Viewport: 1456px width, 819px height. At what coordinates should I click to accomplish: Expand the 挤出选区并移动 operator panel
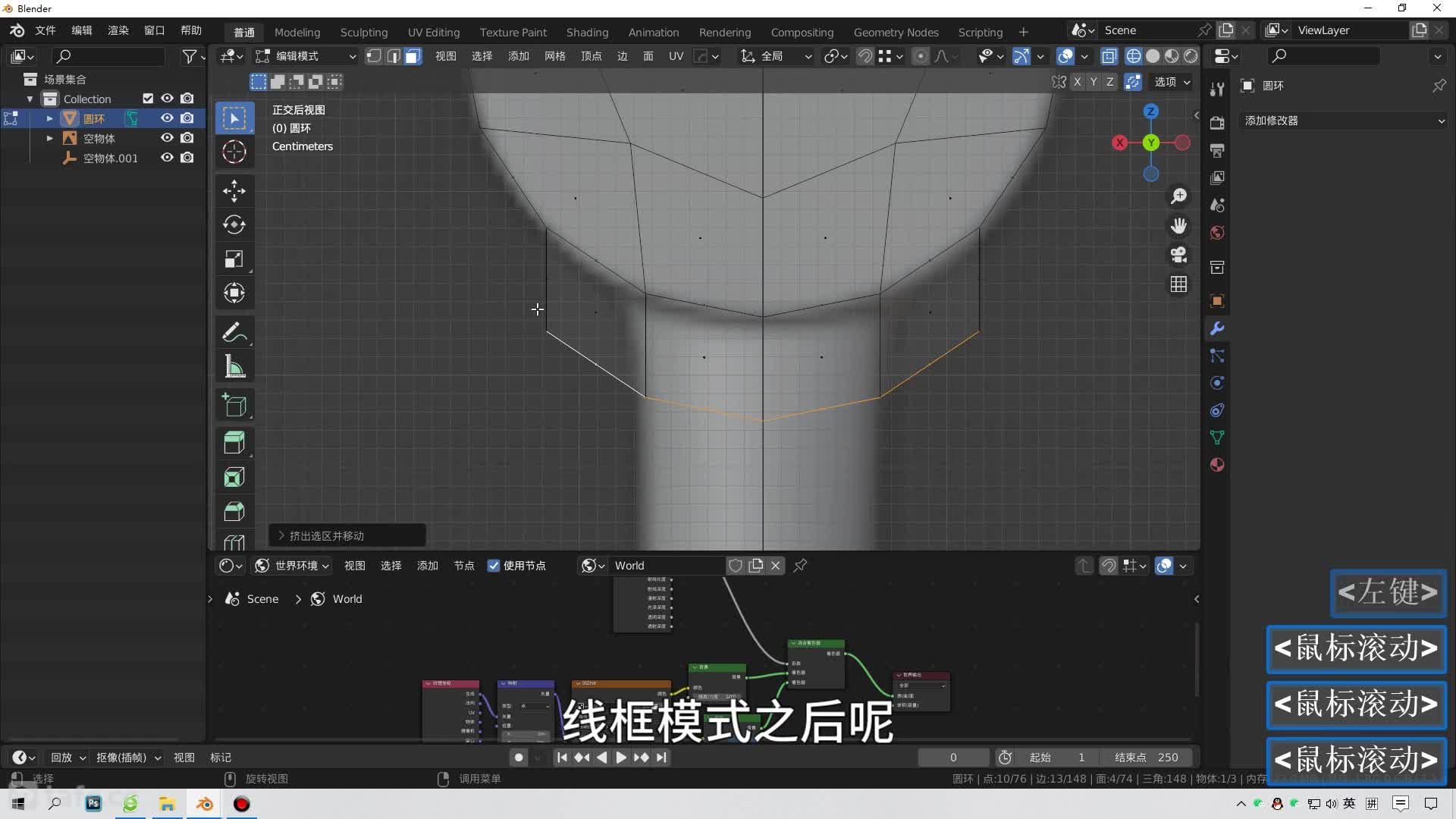pyautogui.click(x=347, y=535)
